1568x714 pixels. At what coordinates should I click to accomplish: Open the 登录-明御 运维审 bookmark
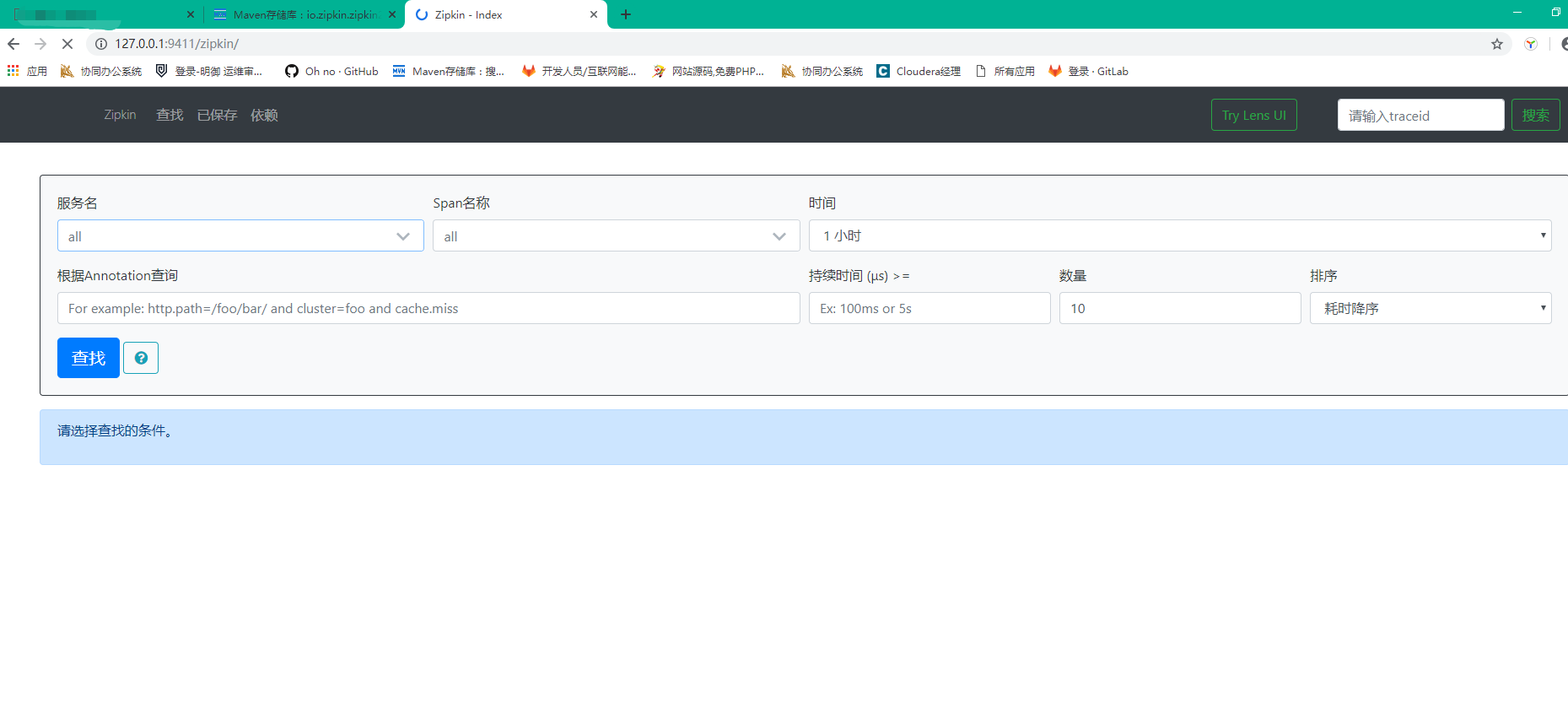click(209, 71)
